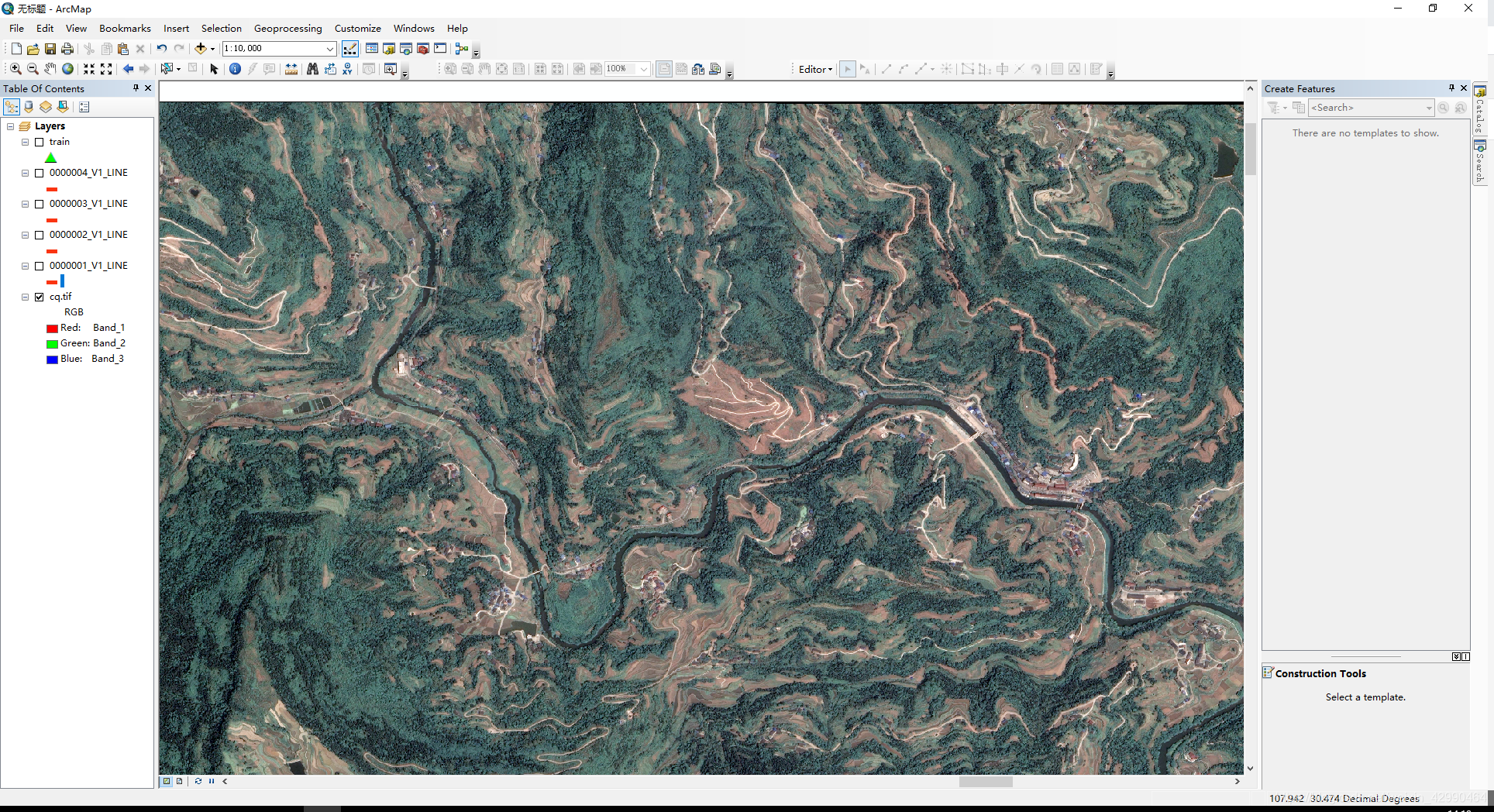Open the Customize menu
The image size is (1494, 812).
click(357, 28)
